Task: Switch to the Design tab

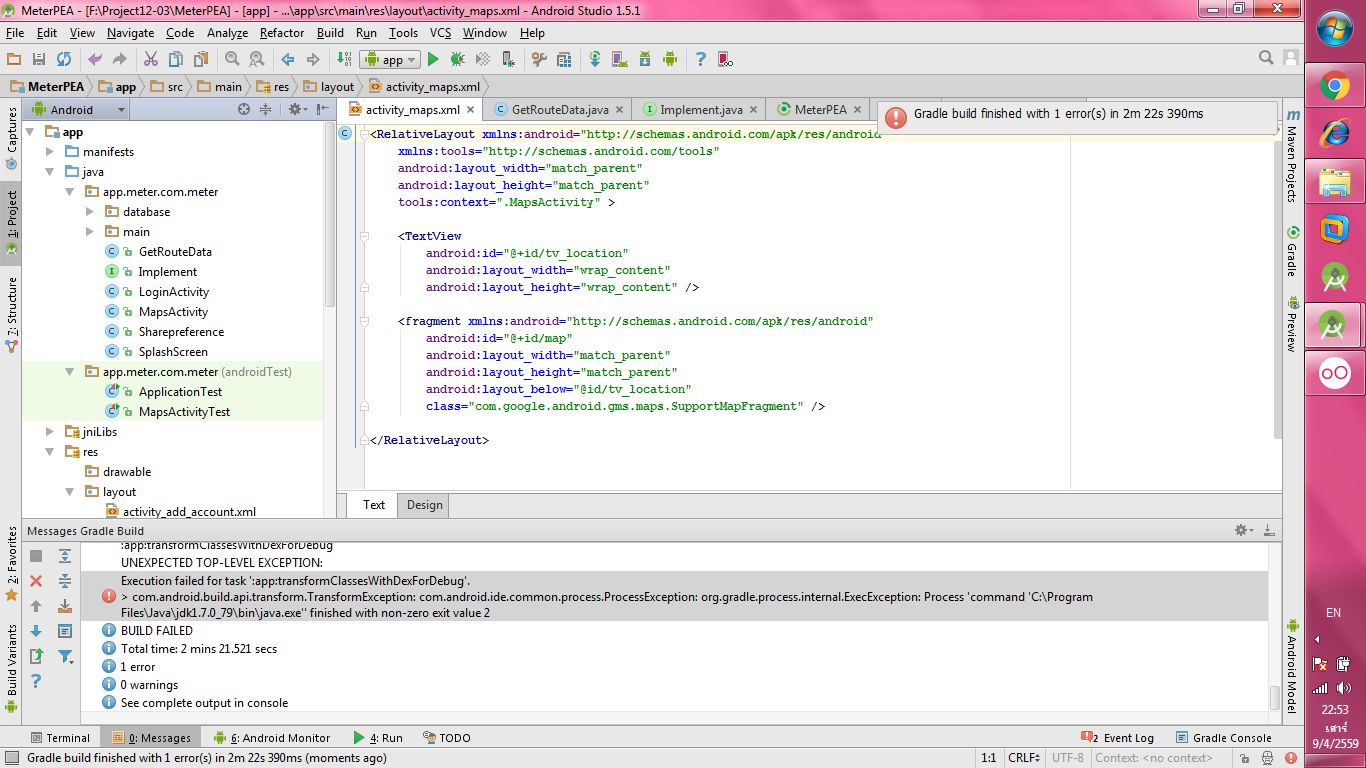Action: click(x=424, y=505)
